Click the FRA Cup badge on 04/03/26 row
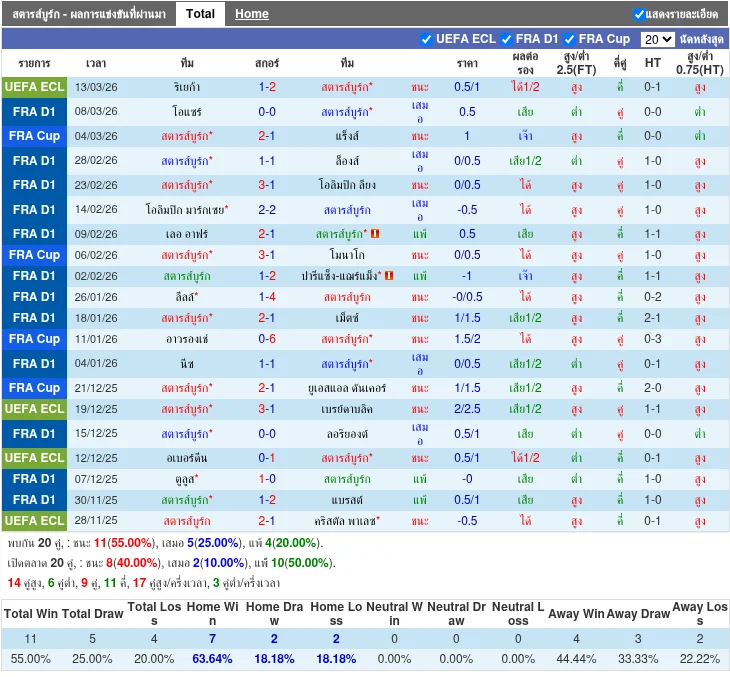This screenshot has height=677, width=730. tap(34, 136)
